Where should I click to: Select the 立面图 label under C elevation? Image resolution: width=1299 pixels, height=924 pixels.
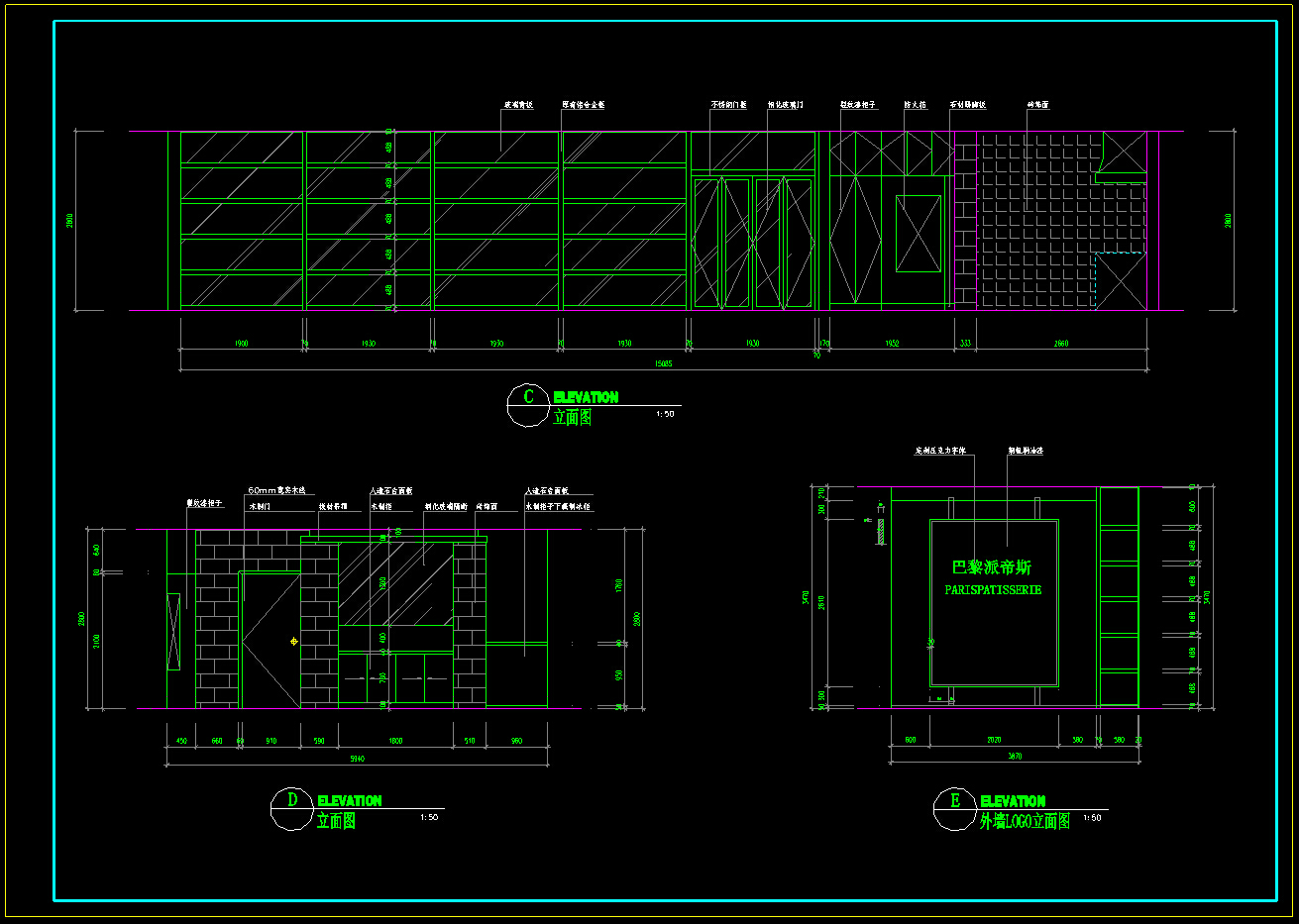(x=573, y=417)
